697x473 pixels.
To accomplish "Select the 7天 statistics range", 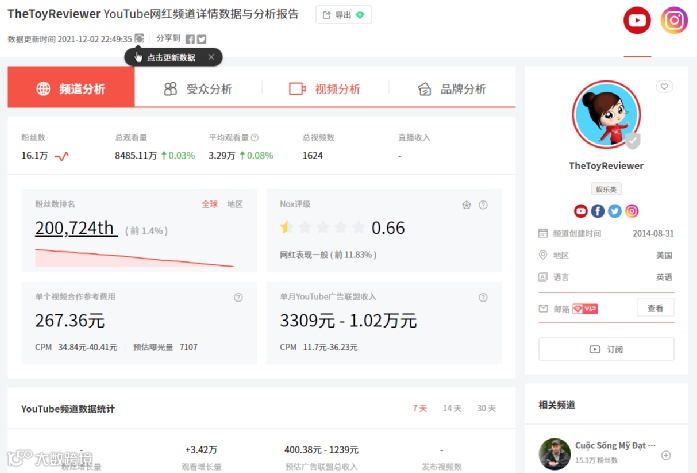I will [420, 408].
